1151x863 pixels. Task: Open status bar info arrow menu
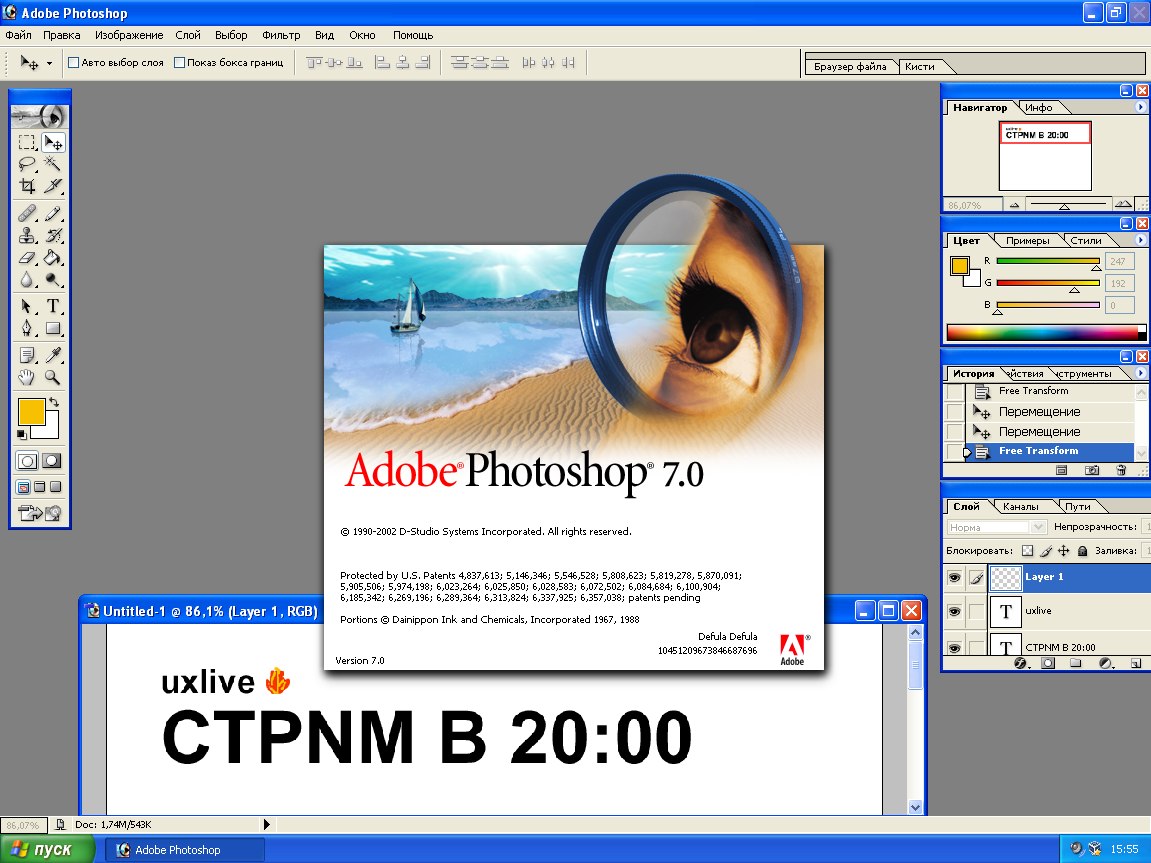266,824
